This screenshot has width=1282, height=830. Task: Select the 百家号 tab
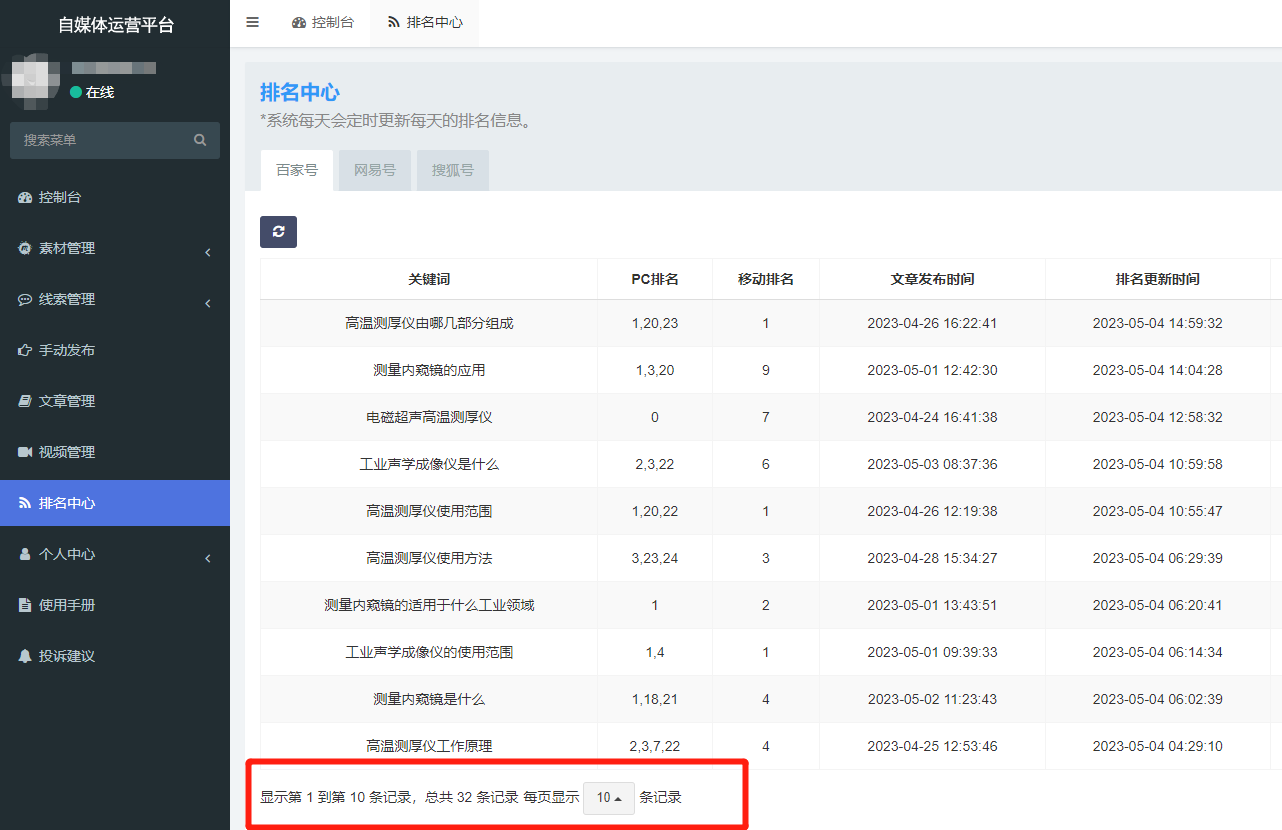coord(297,170)
